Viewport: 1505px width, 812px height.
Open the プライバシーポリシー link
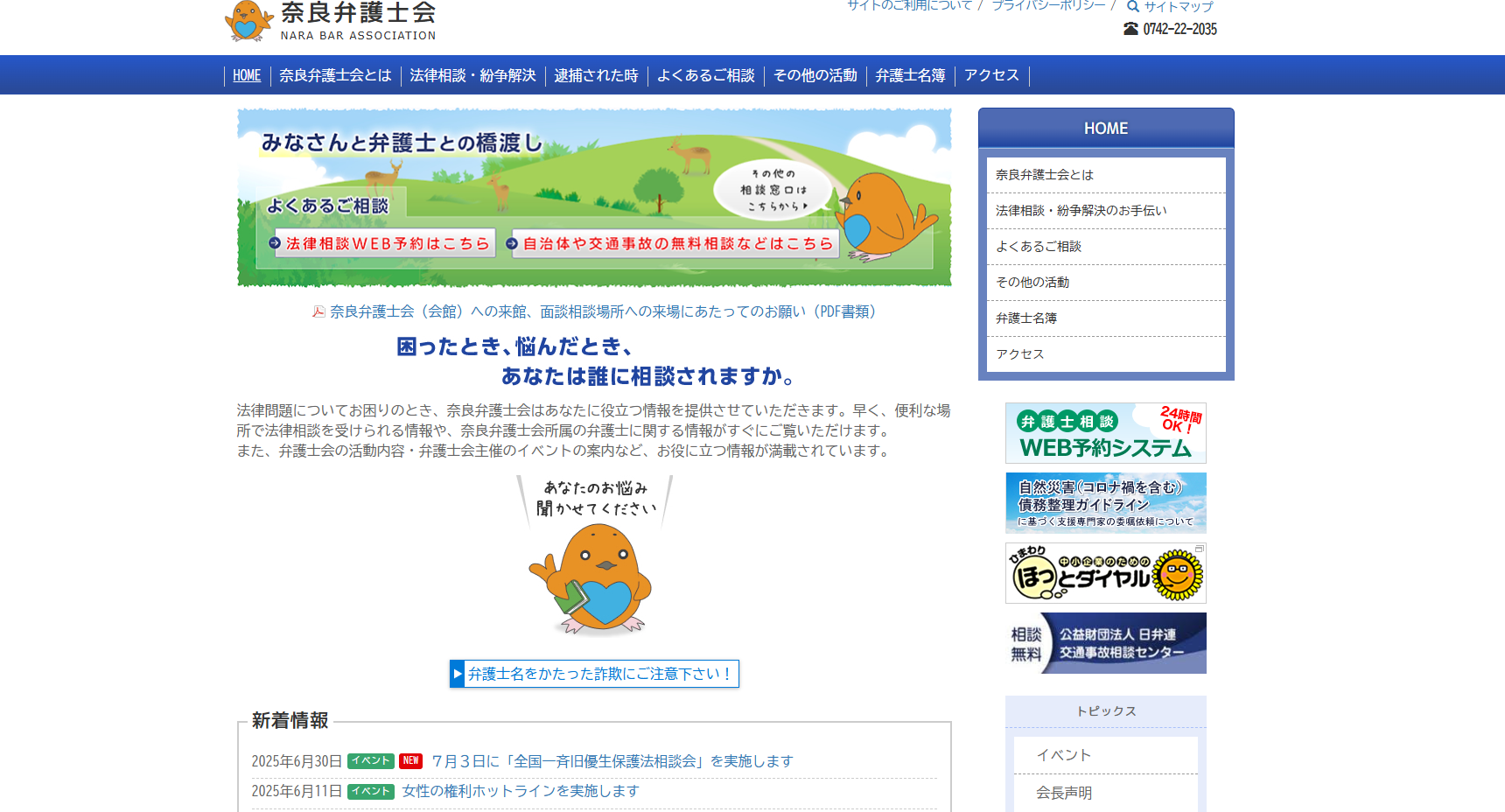(1048, 5)
